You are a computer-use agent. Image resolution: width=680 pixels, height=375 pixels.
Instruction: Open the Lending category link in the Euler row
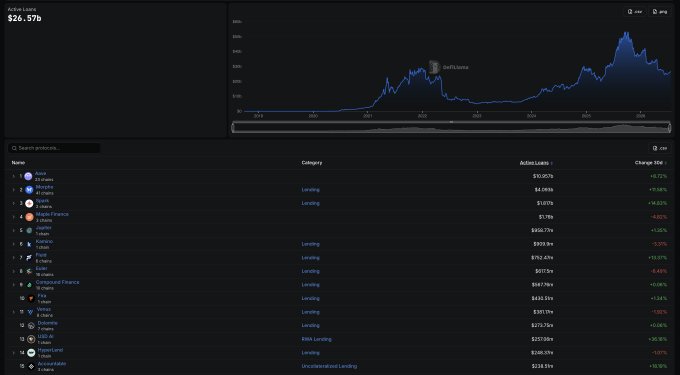pyautogui.click(x=311, y=271)
